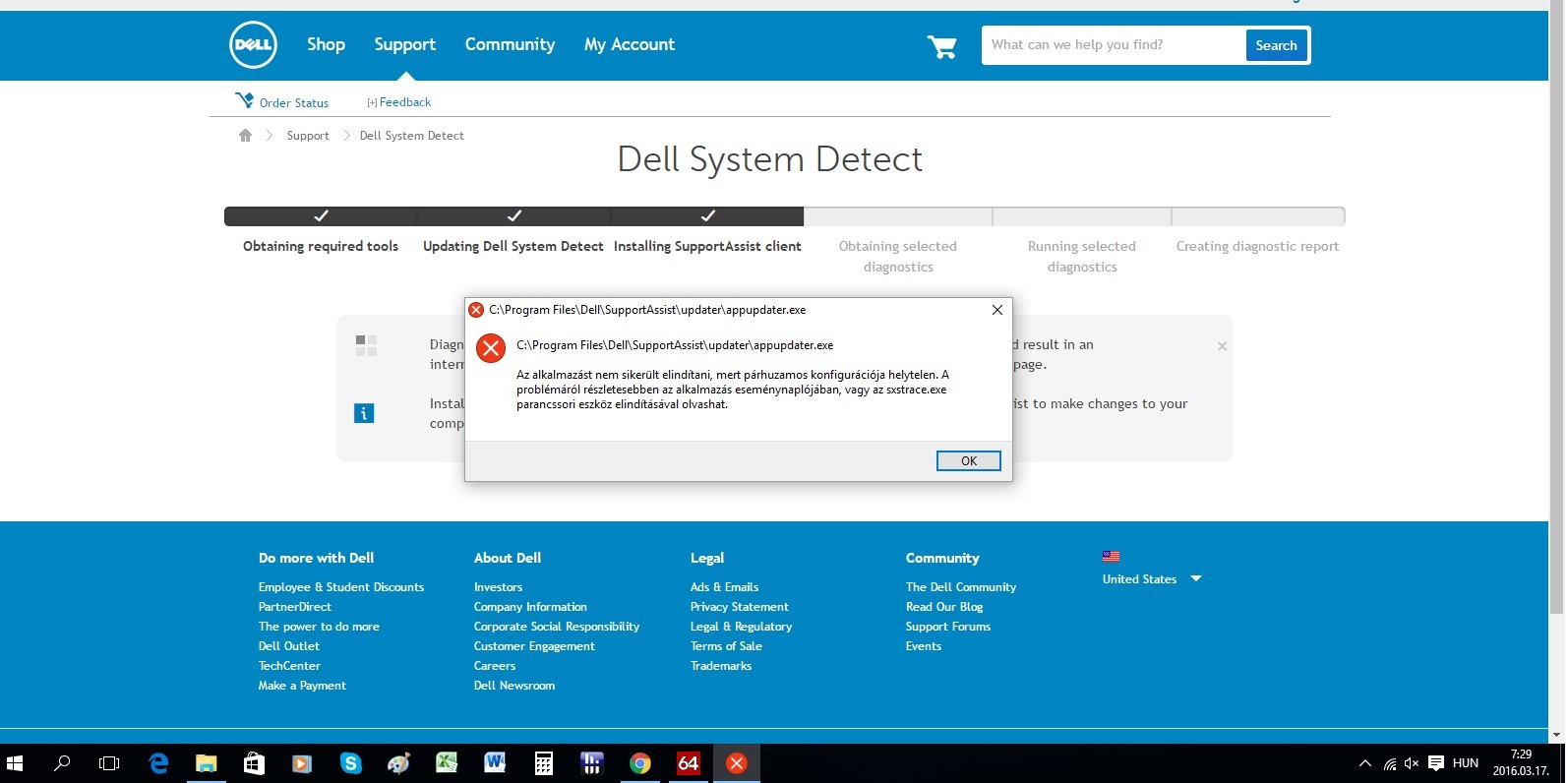This screenshot has width=1568, height=783.
Task: Open the red 64 app on taskbar
Action: [689, 763]
